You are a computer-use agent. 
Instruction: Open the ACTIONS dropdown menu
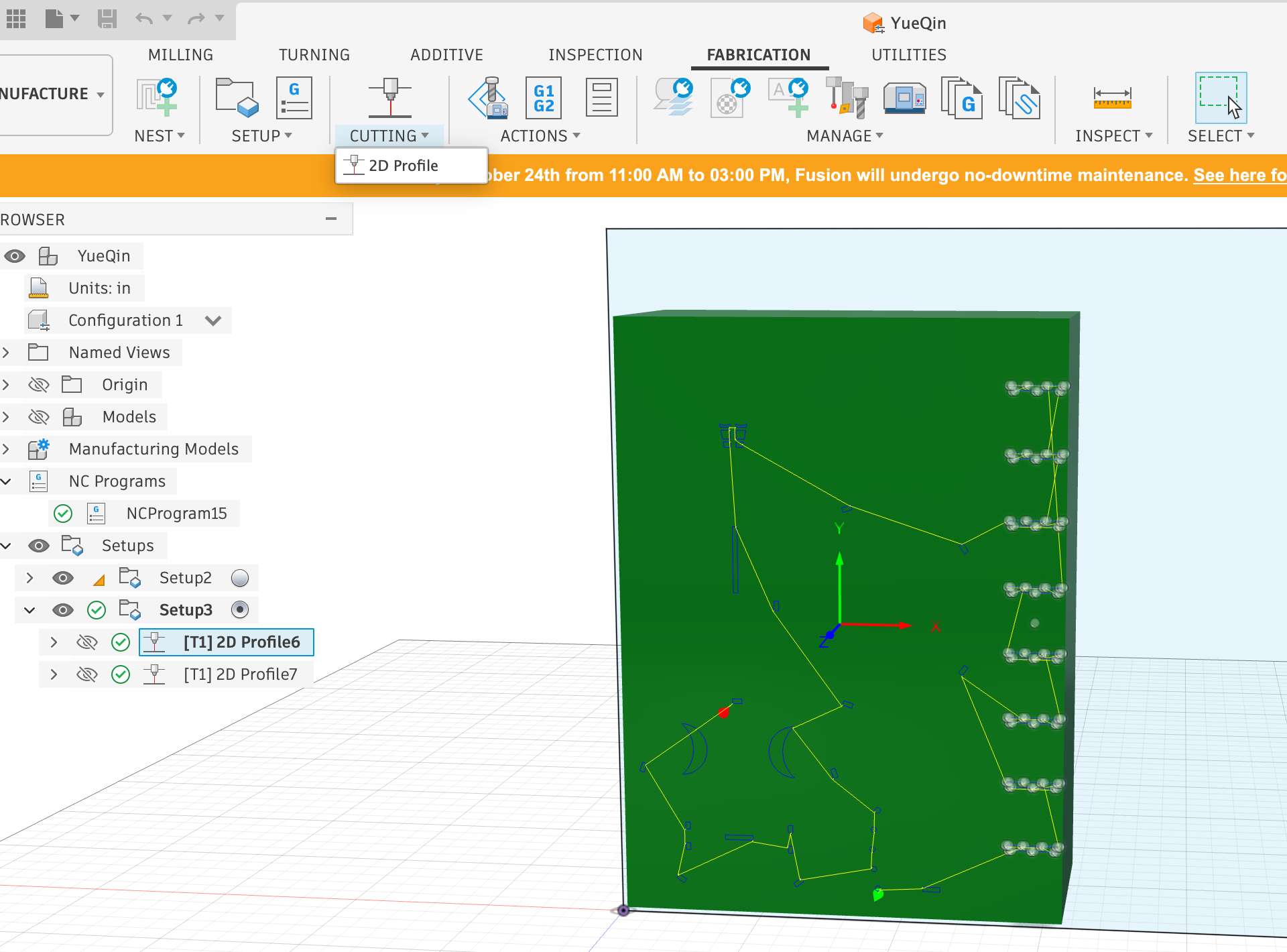pos(540,136)
